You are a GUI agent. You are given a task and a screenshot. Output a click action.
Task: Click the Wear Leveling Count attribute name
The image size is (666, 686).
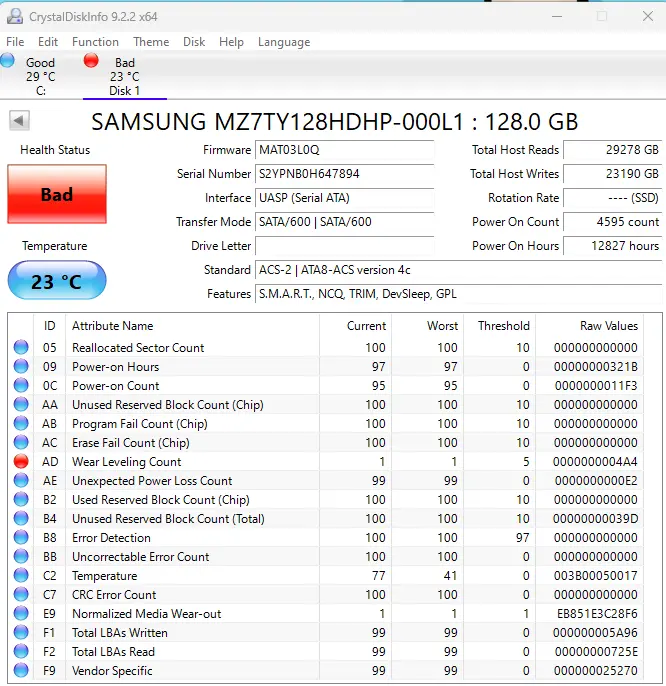(126, 462)
